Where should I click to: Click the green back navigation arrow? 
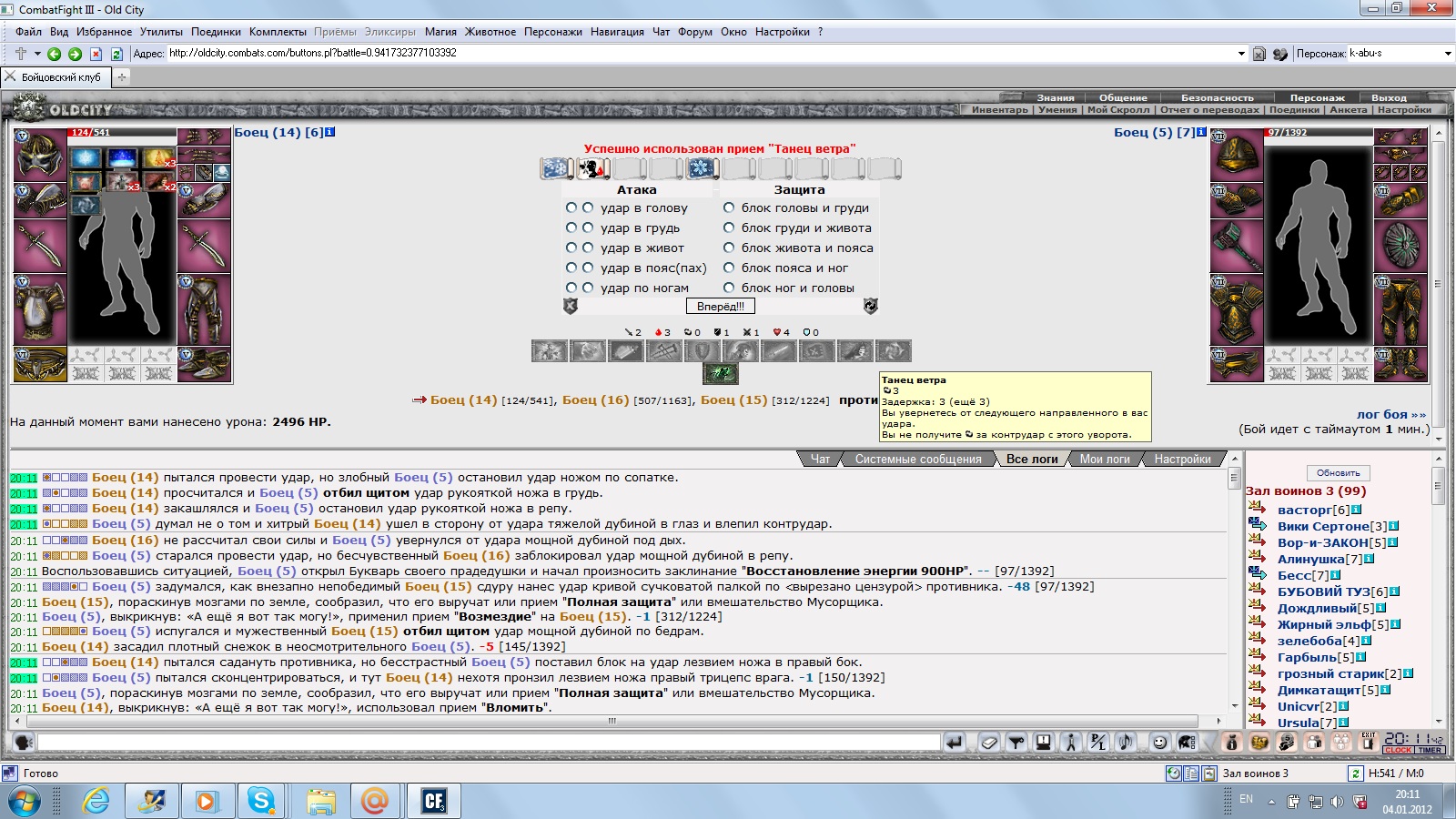54,54
